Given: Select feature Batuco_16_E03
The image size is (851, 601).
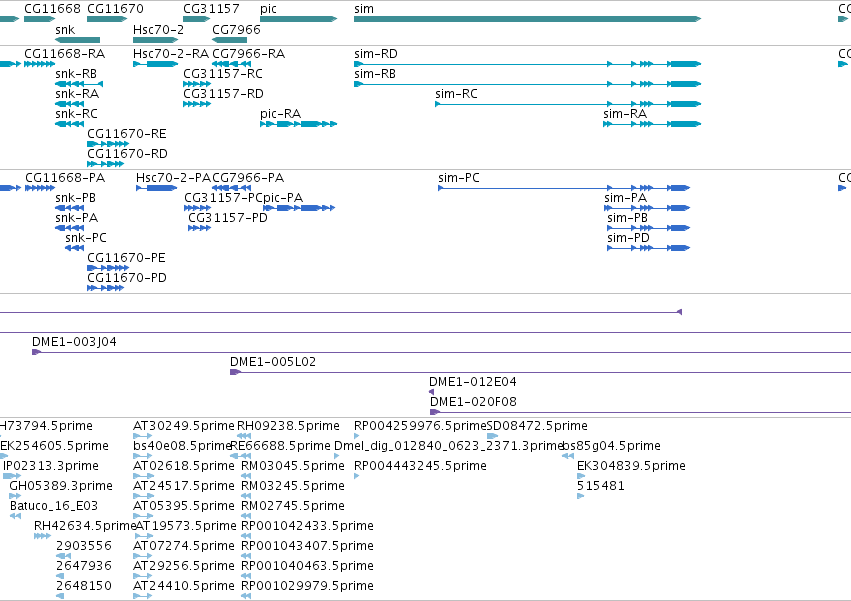Looking at the screenshot, I should [15, 516].
